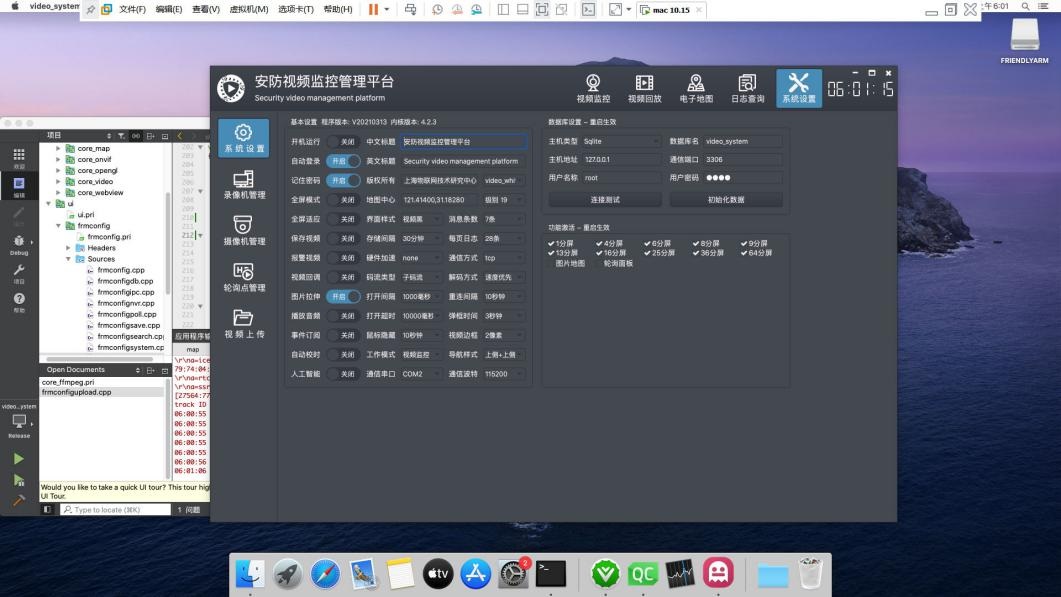Switch to the 系统设置 tab in top navigation

pos(798,88)
